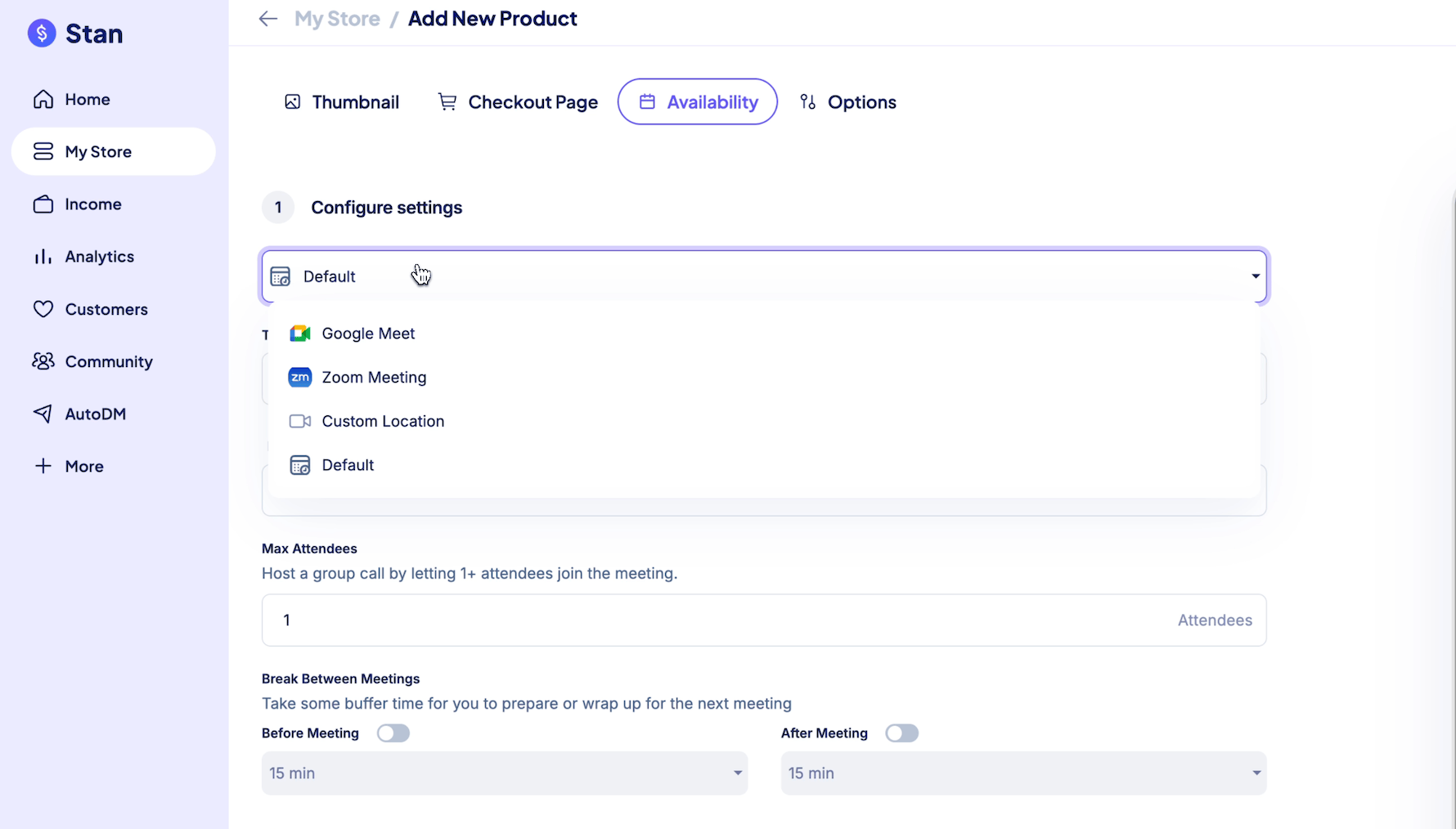1456x829 pixels.
Task: Select Default in the dropdown list
Action: click(348, 465)
